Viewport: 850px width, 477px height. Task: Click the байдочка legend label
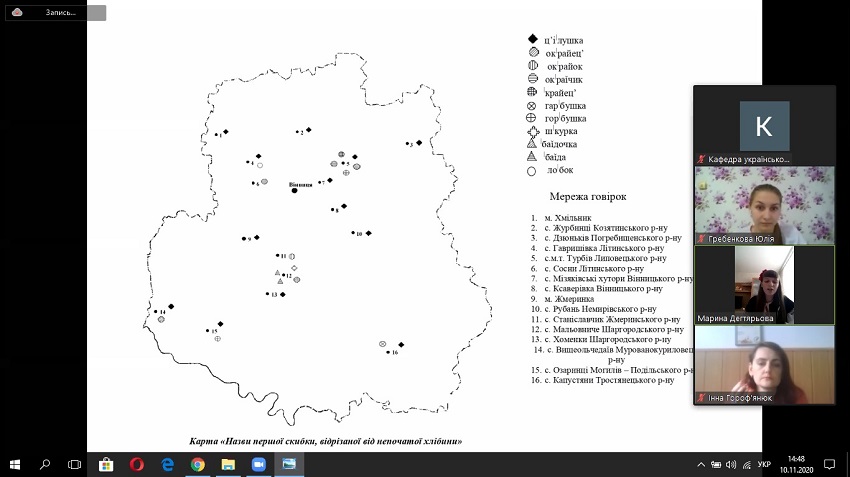point(559,144)
